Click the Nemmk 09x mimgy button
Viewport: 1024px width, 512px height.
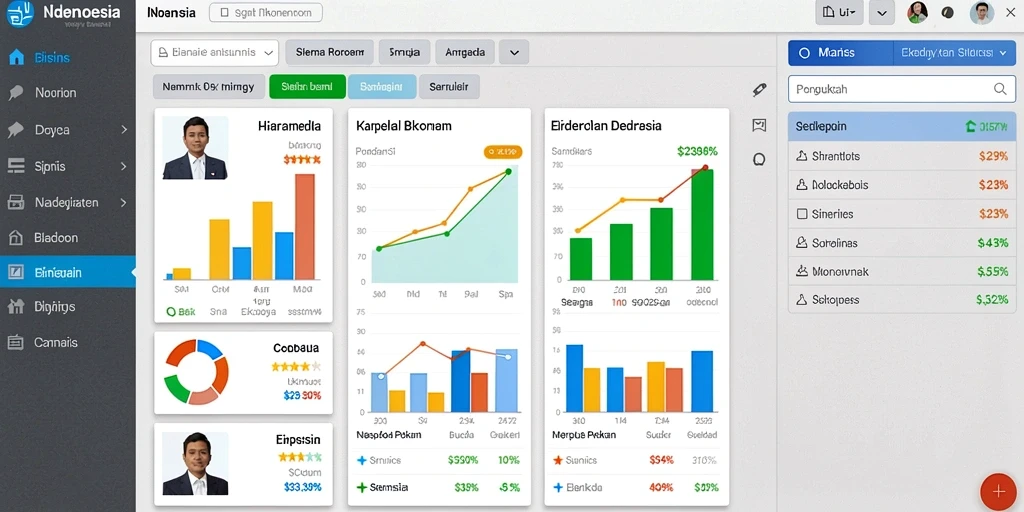[x=208, y=86]
